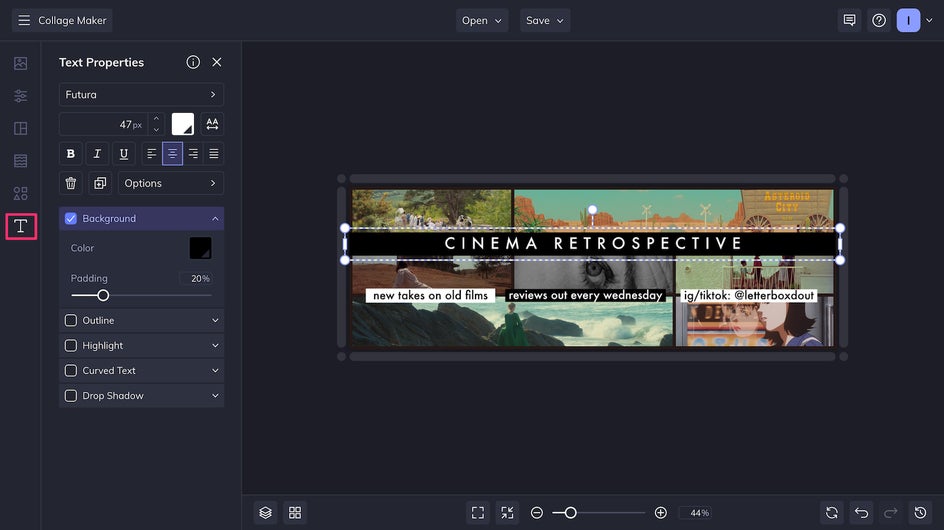The height and width of the screenshot is (530, 944).
Task: Open the Layers panel icon
Action: (265, 512)
